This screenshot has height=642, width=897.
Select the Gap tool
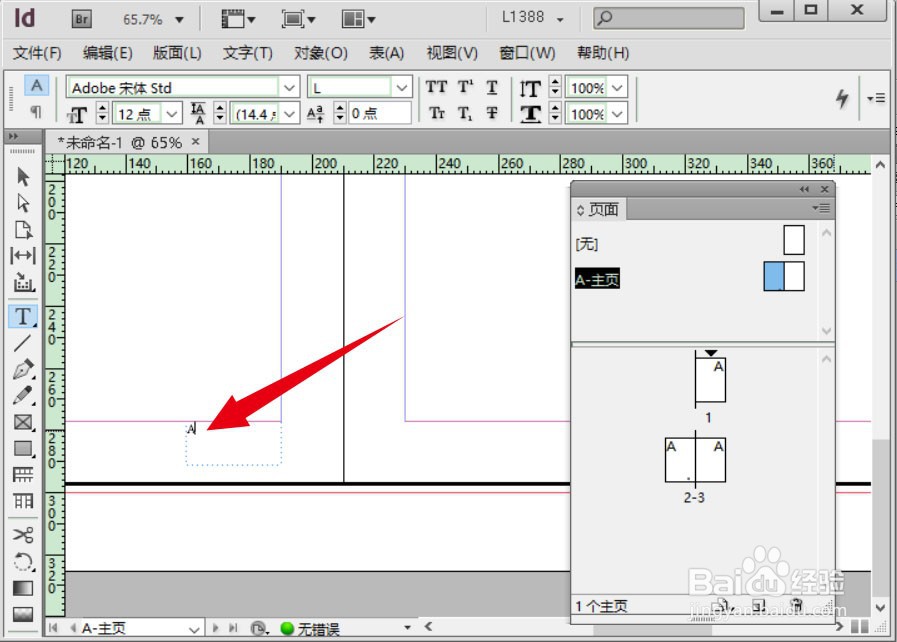coord(23,256)
